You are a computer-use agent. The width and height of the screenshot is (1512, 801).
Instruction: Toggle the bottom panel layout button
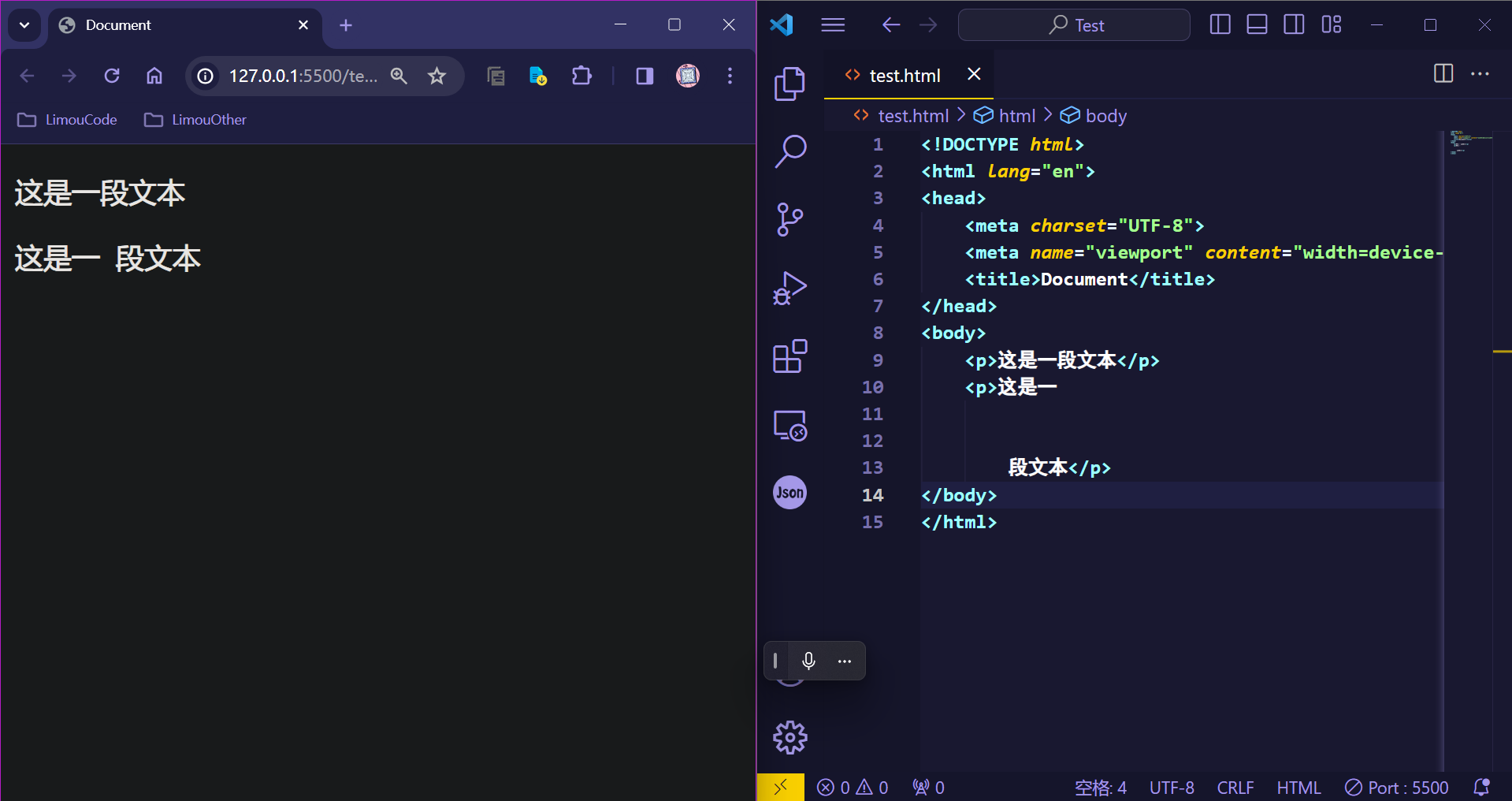pos(1257,25)
